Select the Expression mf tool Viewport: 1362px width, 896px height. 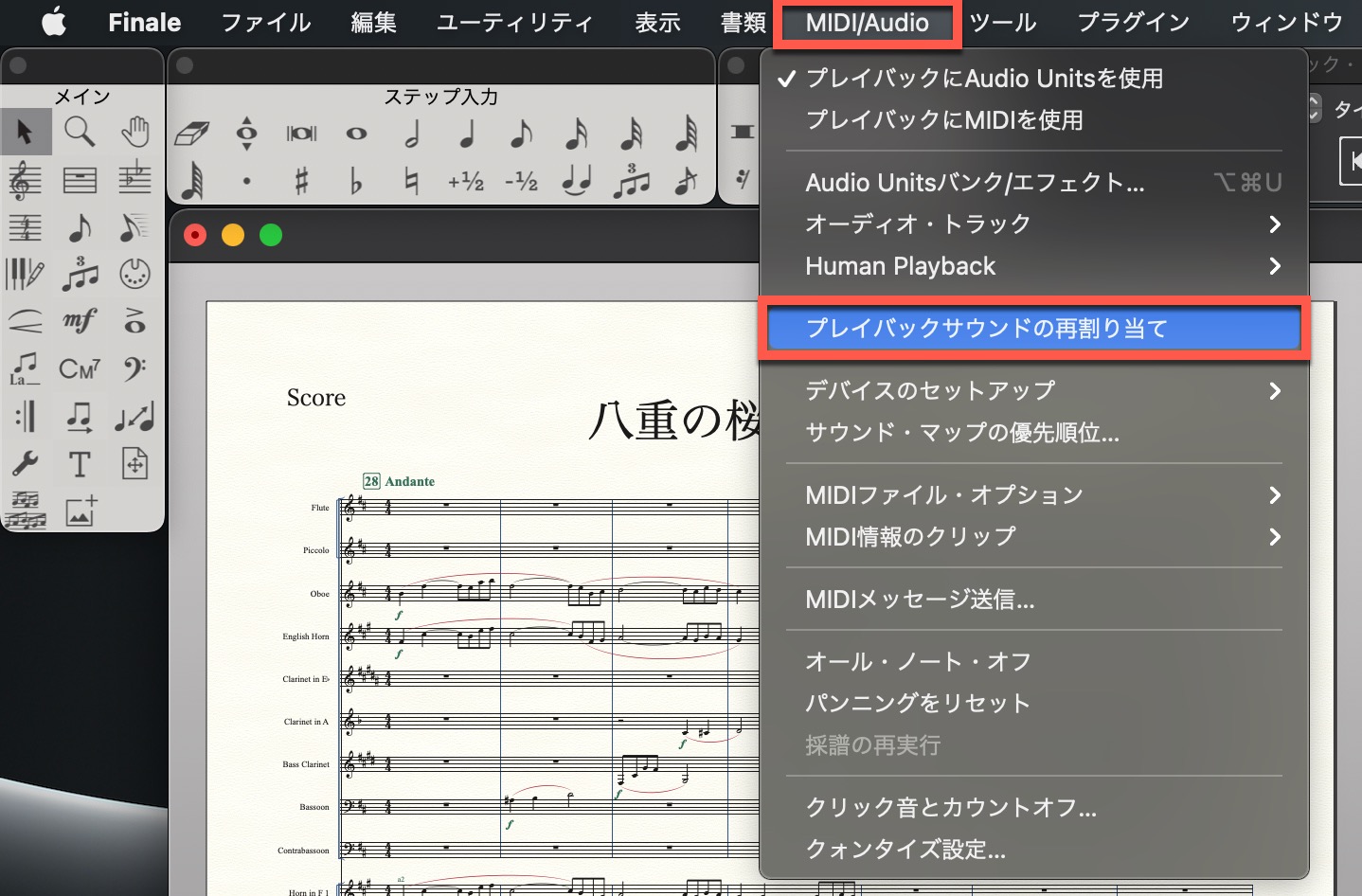[x=80, y=322]
